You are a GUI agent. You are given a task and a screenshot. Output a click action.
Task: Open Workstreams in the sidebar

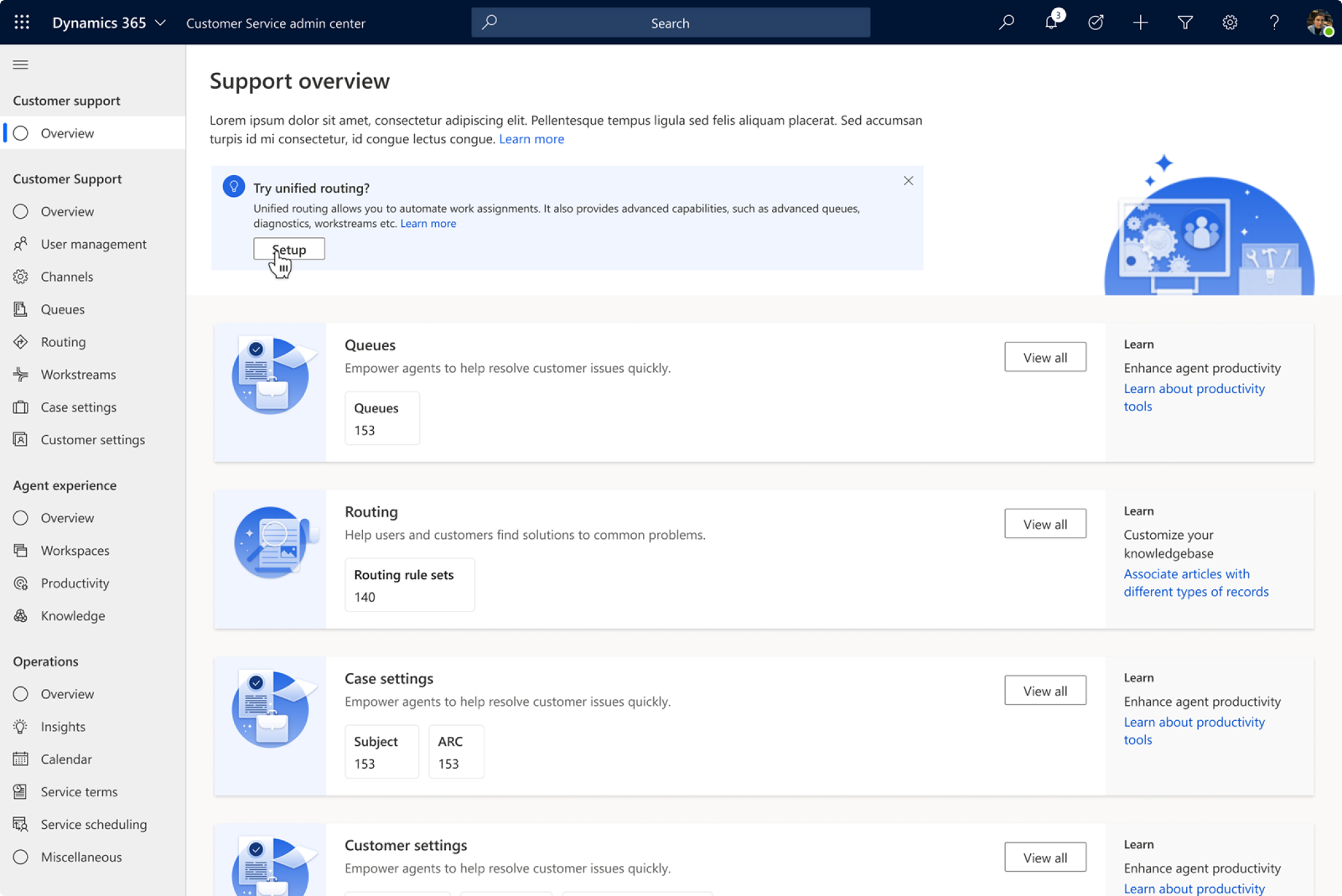click(x=78, y=375)
